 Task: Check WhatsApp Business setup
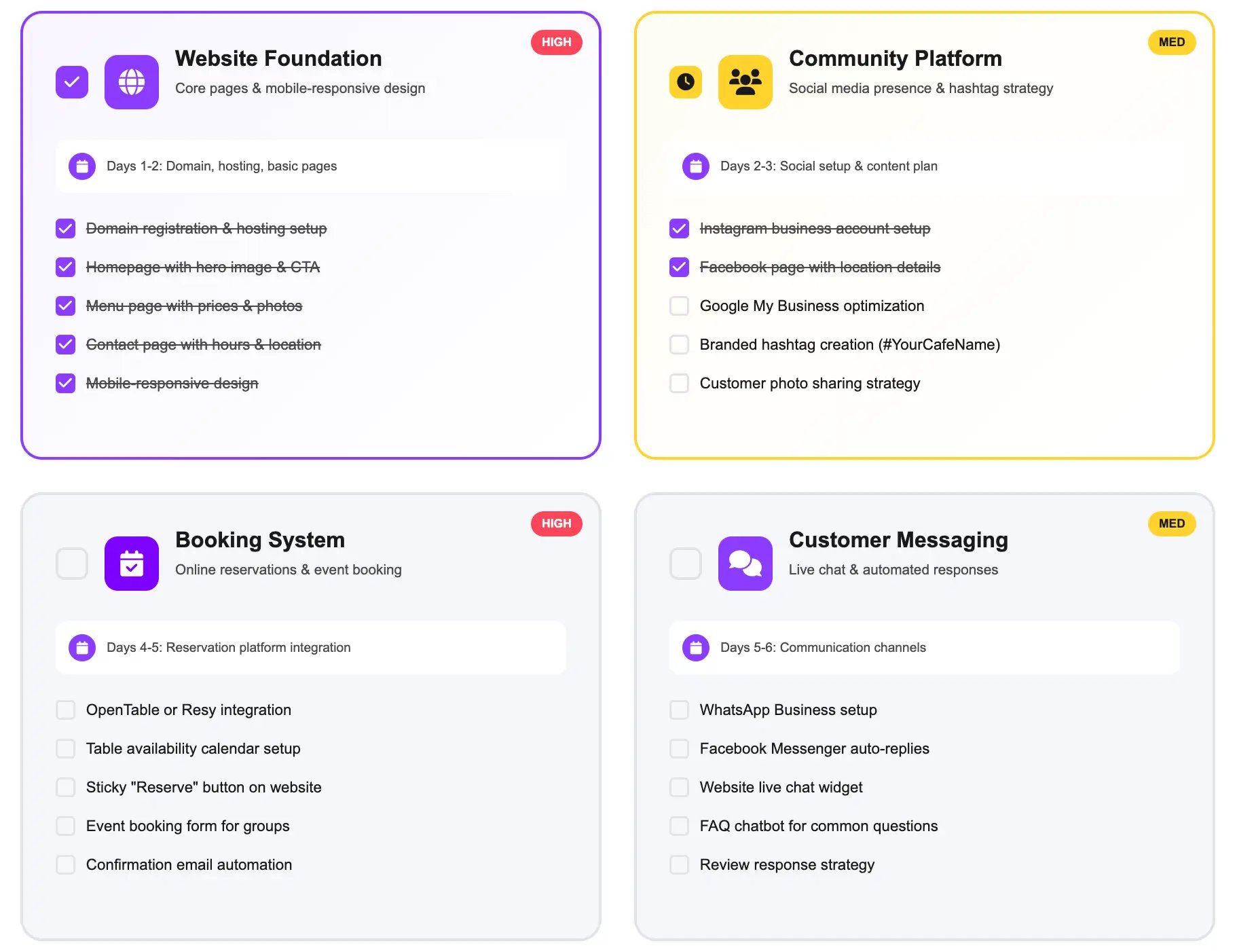(x=679, y=710)
